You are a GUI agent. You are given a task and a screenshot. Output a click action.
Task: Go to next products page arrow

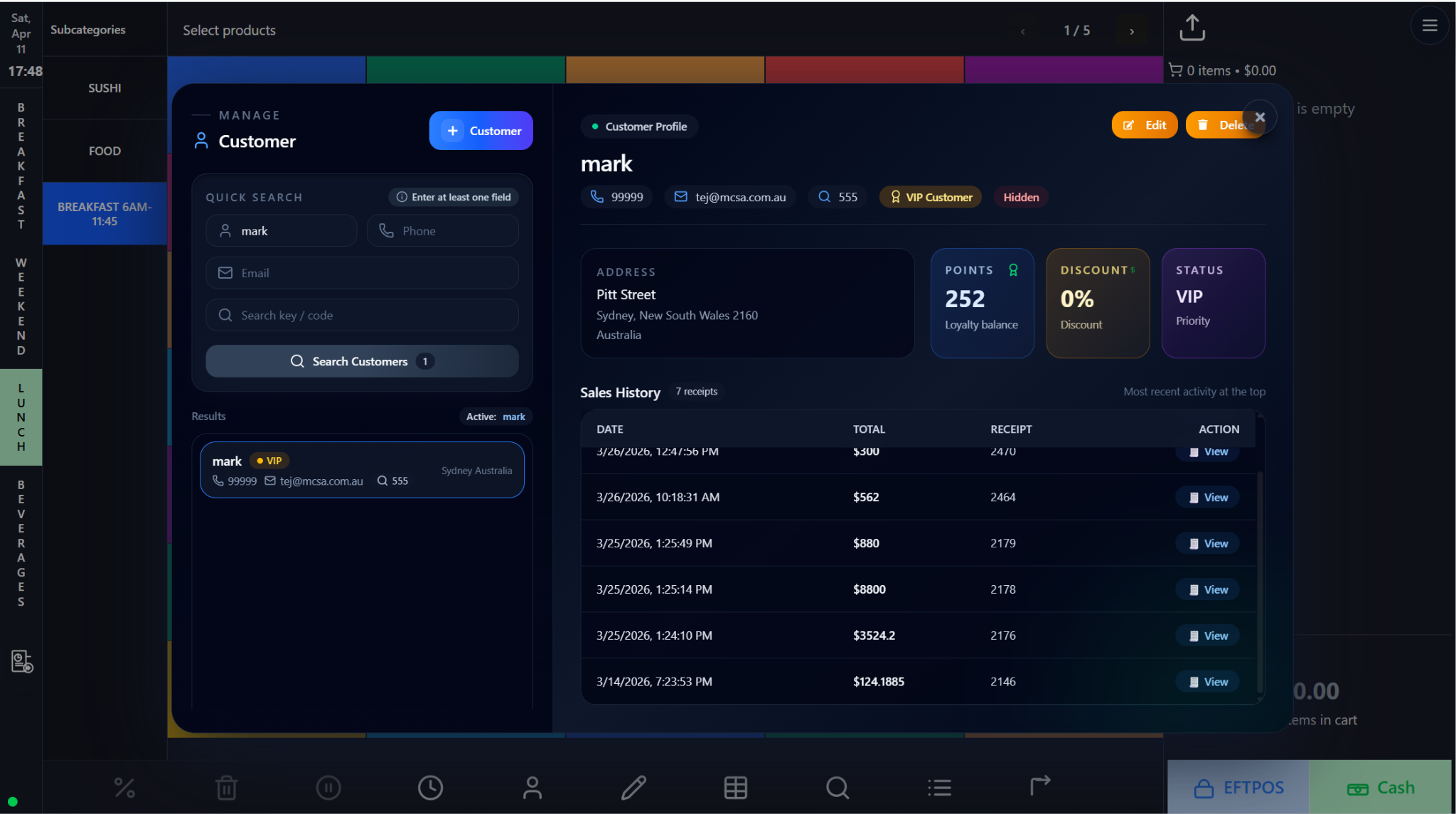tap(1132, 31)
